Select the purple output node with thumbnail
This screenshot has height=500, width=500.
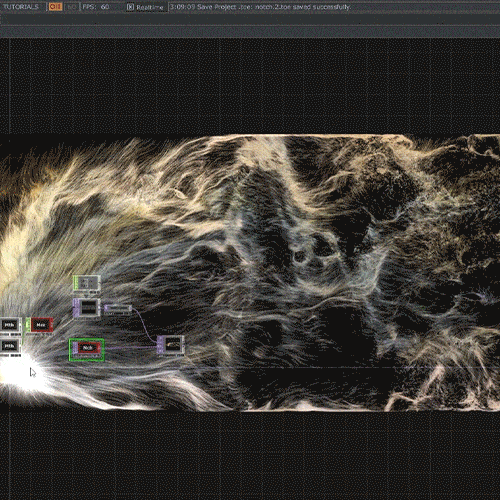tap(171, 344)
